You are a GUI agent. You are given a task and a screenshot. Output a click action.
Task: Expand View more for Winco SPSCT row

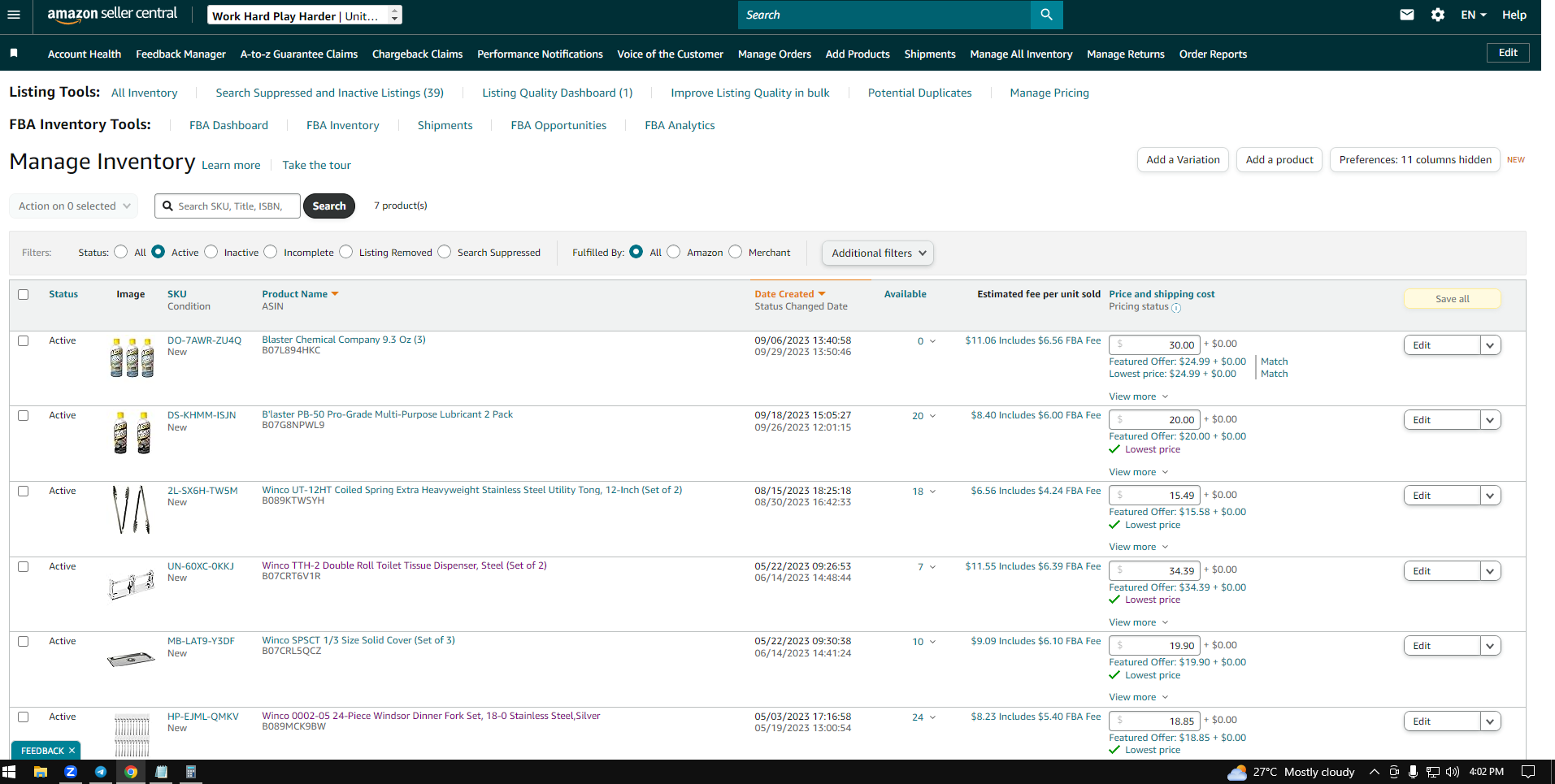click(1139, 697)
